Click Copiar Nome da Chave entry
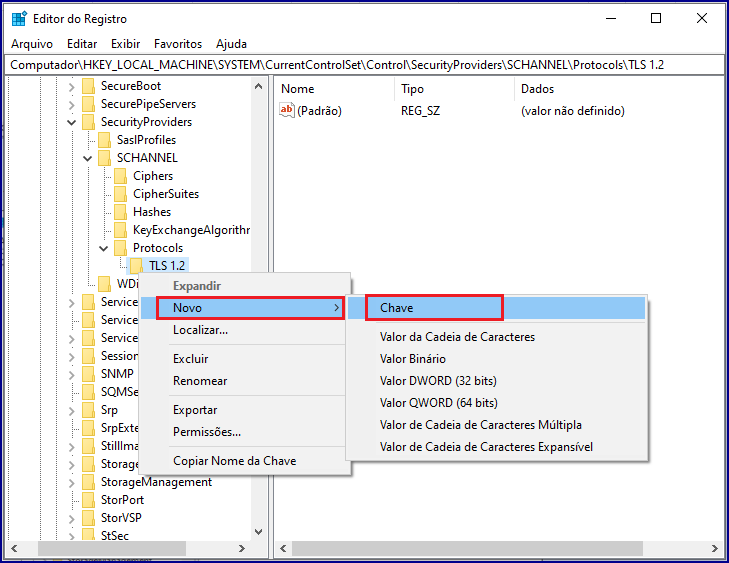The width and height of the screenshot is (729, 563). pos(234,461)
